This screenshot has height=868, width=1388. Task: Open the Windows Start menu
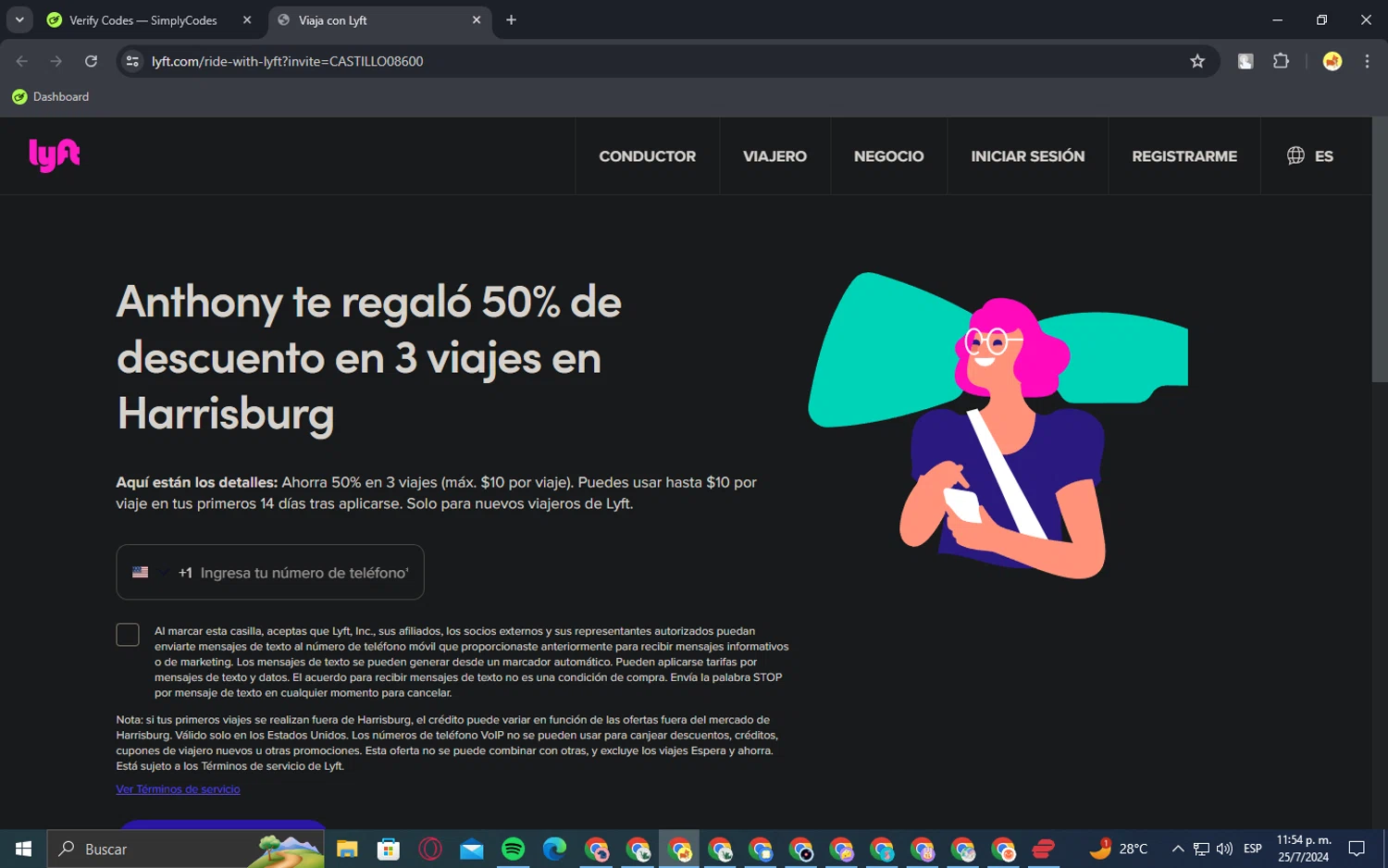pos(23,849)
